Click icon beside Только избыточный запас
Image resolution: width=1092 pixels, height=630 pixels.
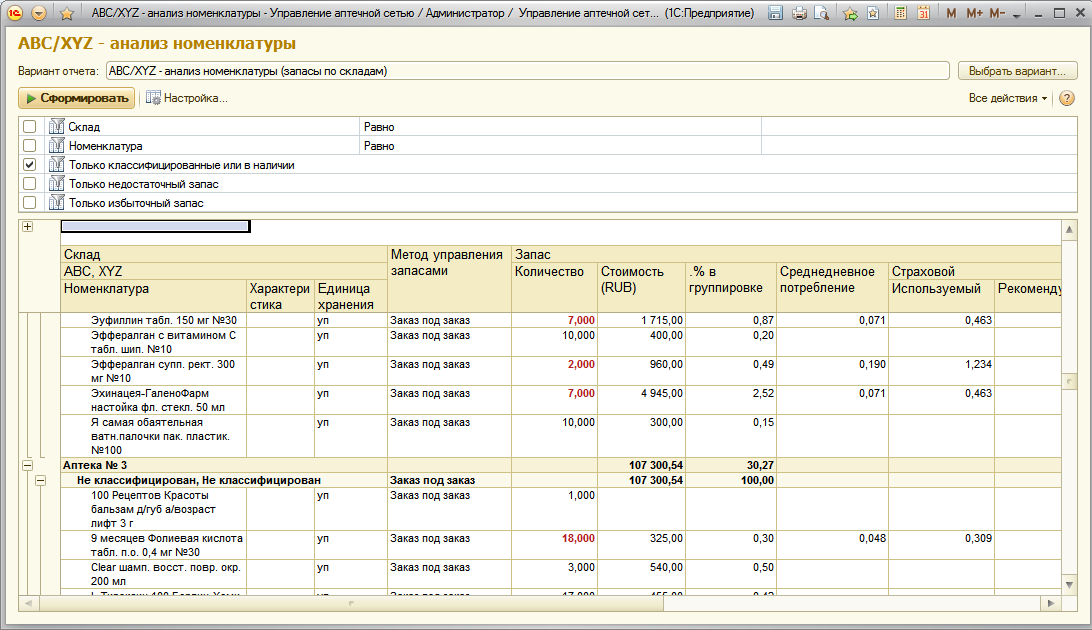point(56,203)
